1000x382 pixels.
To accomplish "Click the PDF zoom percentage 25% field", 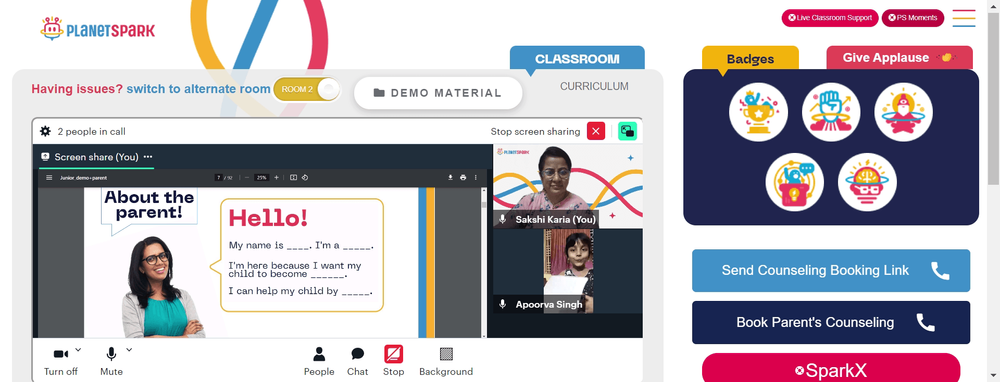I will click(x=261, y=178).
